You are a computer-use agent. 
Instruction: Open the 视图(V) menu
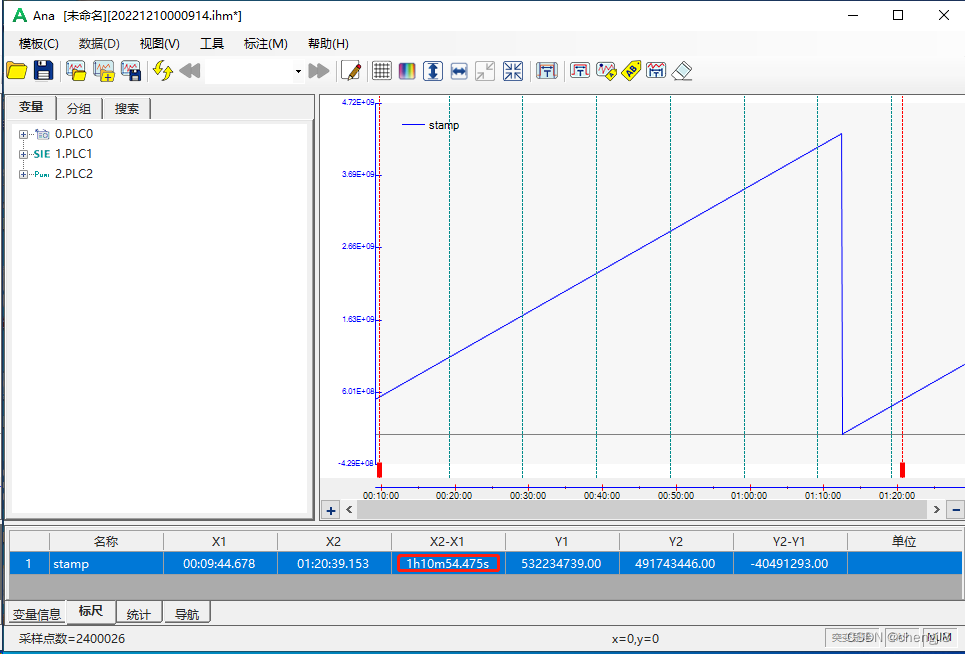pyautogui.click(x=159, y=44)
